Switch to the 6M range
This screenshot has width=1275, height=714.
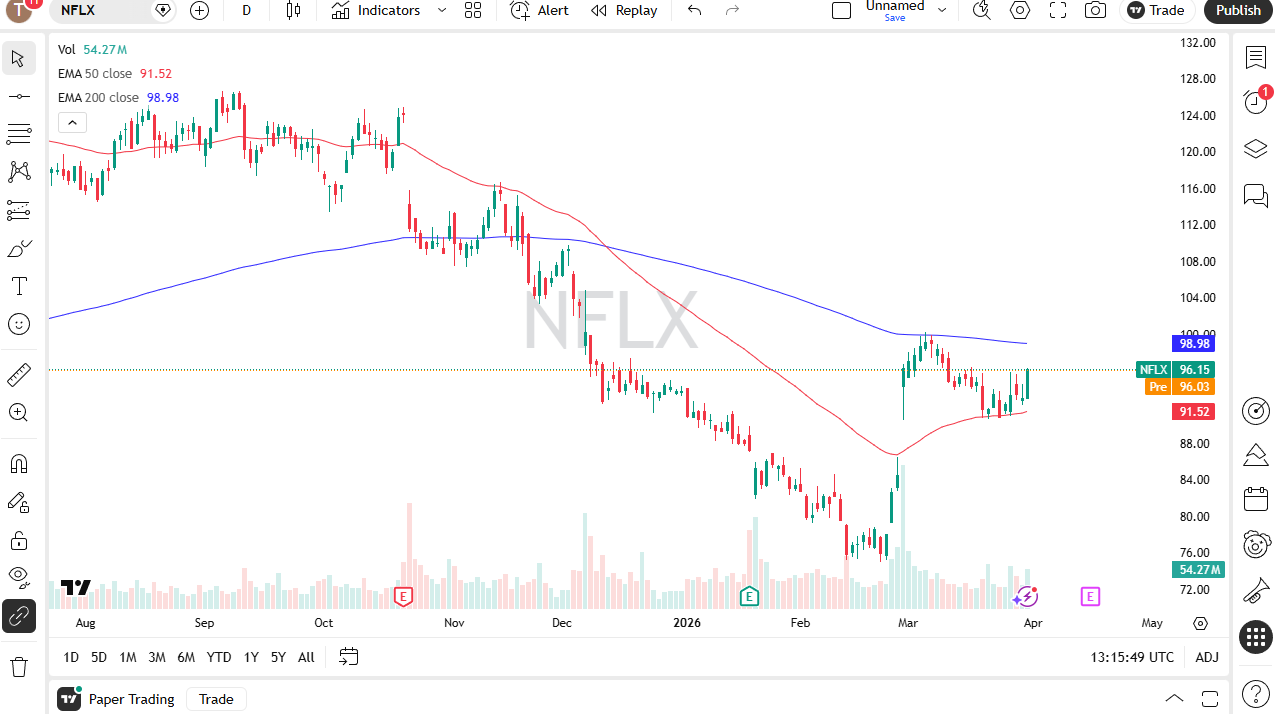click(186, 657)
